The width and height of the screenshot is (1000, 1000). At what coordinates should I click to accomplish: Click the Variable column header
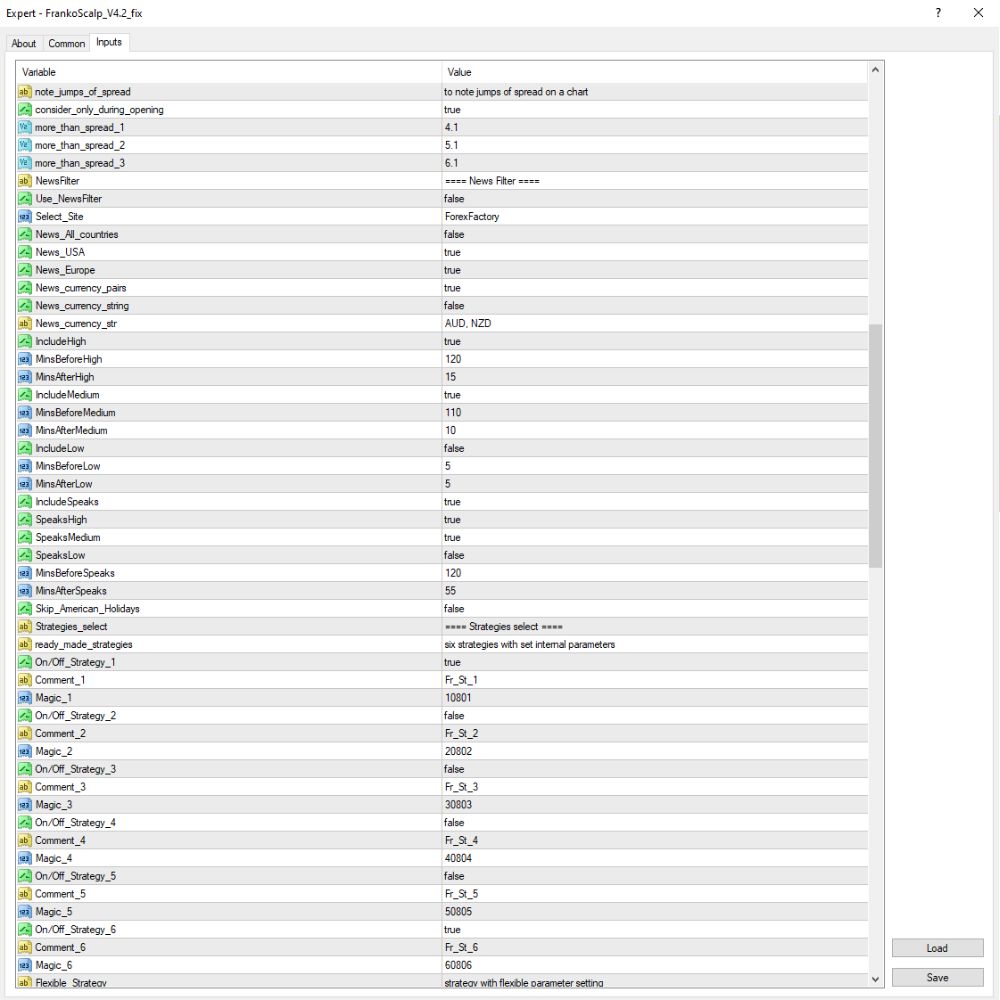(x=228, y=72)
